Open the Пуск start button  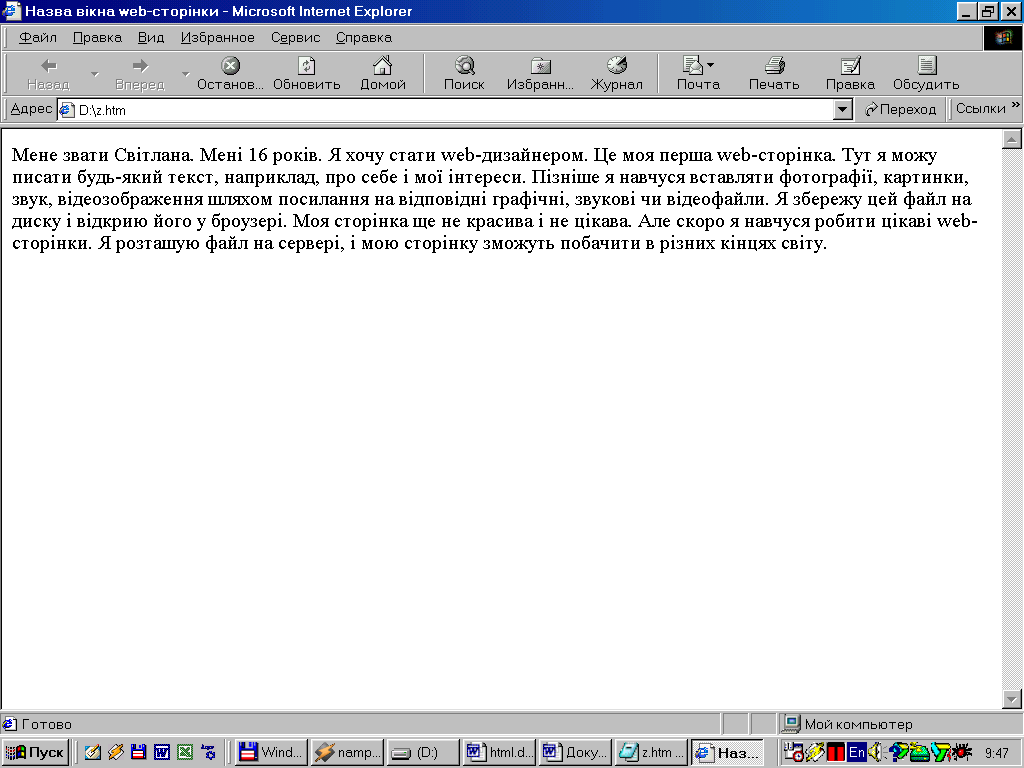(36, 752)
